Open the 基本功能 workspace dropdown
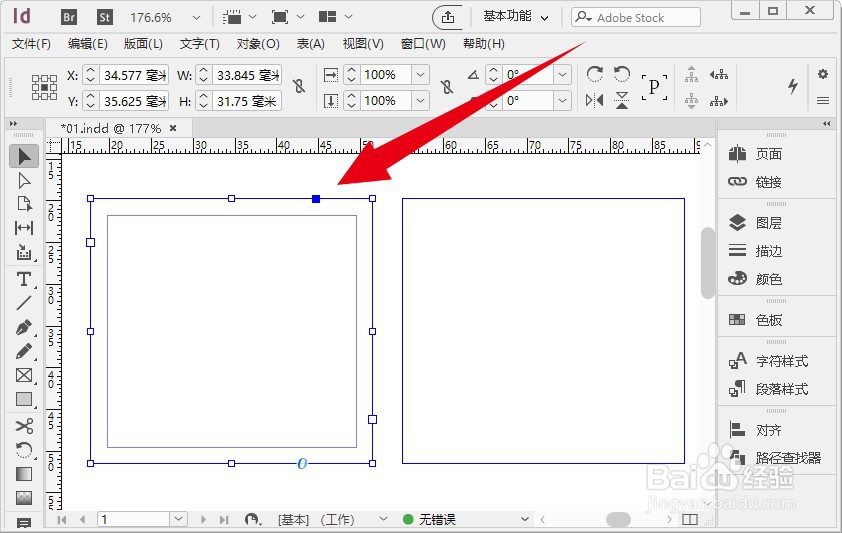 pos(516,17)
